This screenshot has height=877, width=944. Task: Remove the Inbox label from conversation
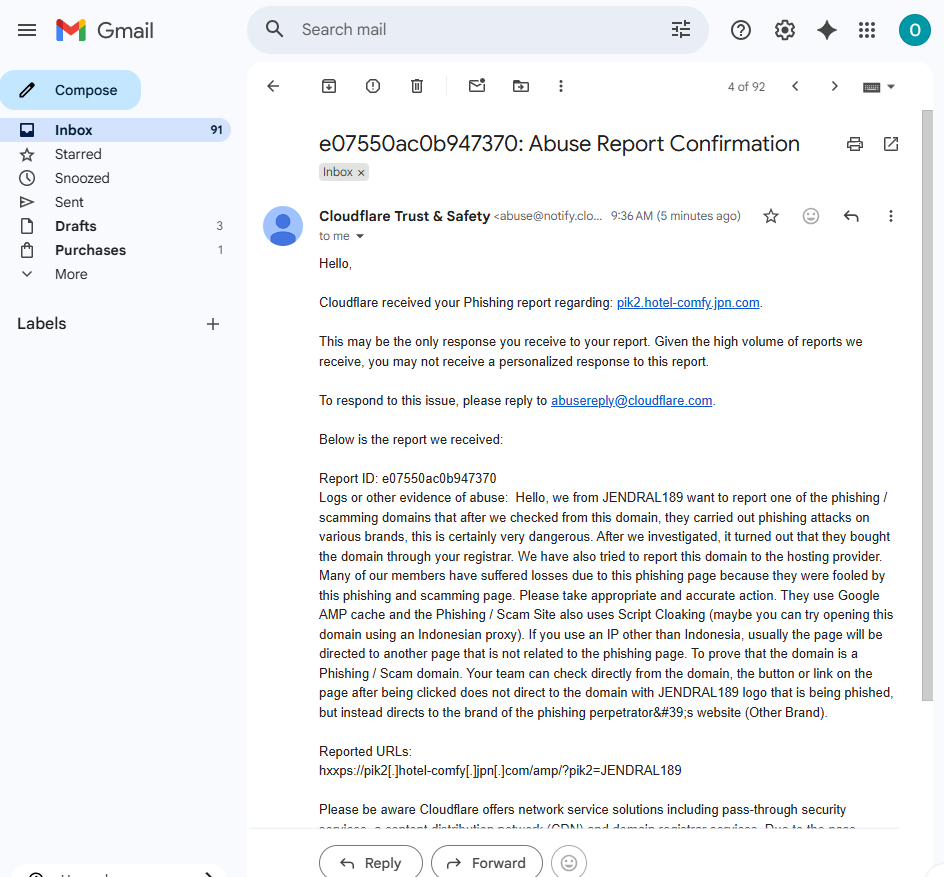(361, 173)
